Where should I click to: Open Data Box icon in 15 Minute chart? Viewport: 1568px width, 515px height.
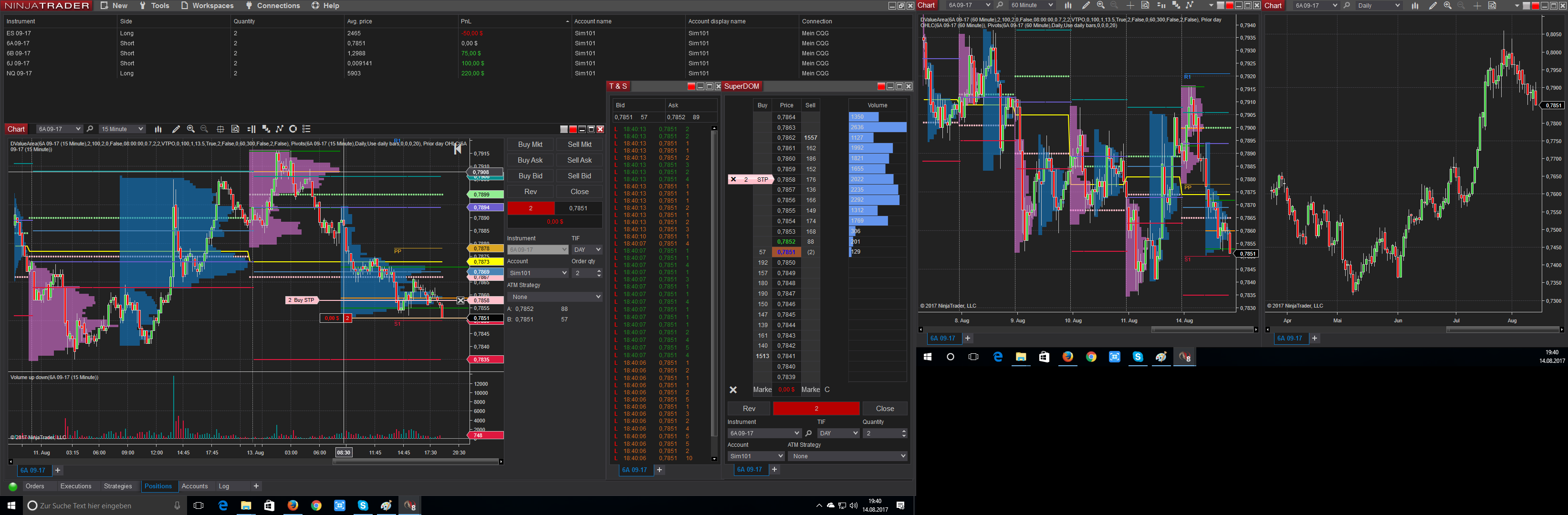tap(236, 129)
